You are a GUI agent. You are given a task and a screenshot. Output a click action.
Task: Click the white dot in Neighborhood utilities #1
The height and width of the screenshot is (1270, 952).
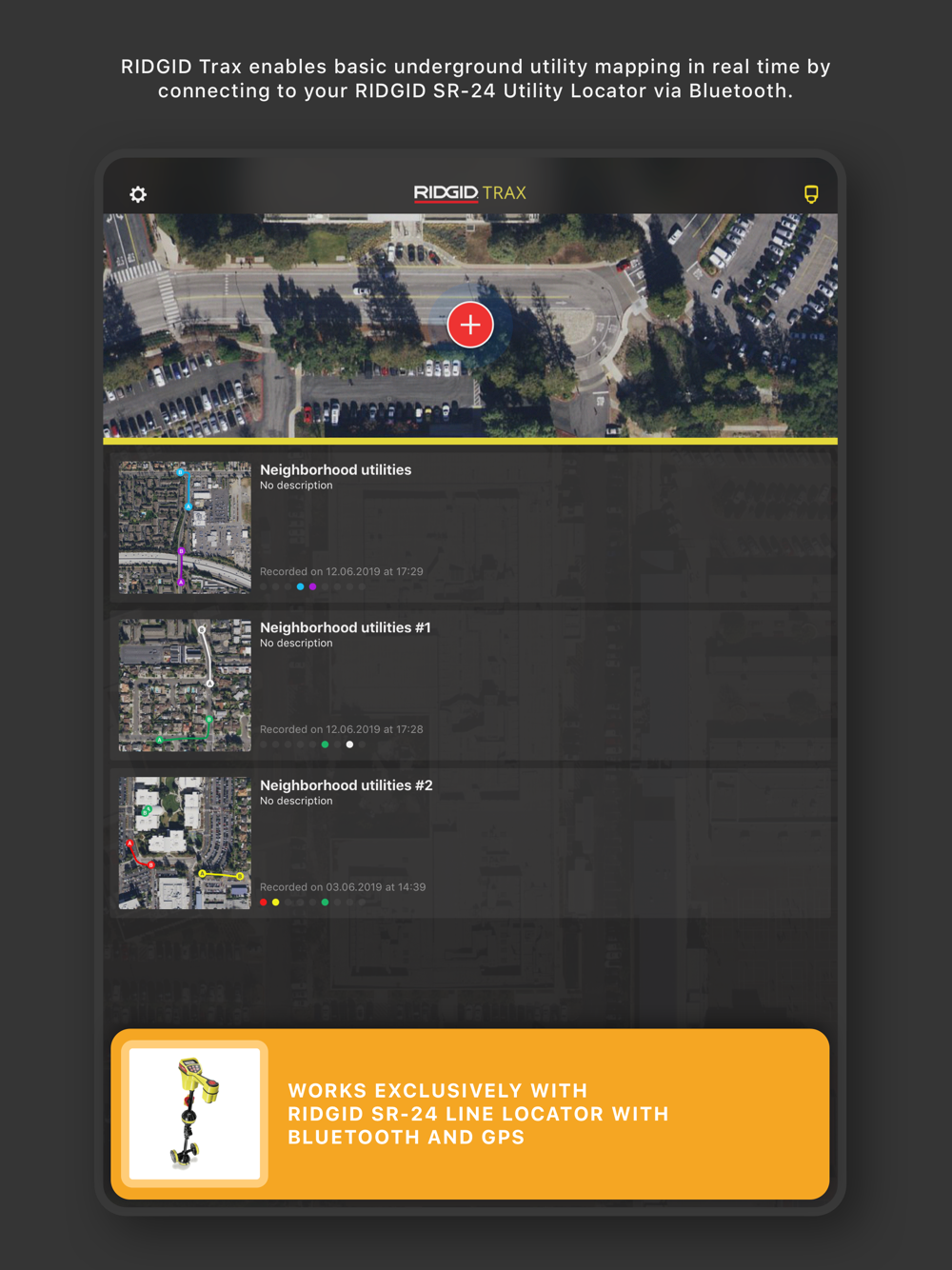pos(349,744)
